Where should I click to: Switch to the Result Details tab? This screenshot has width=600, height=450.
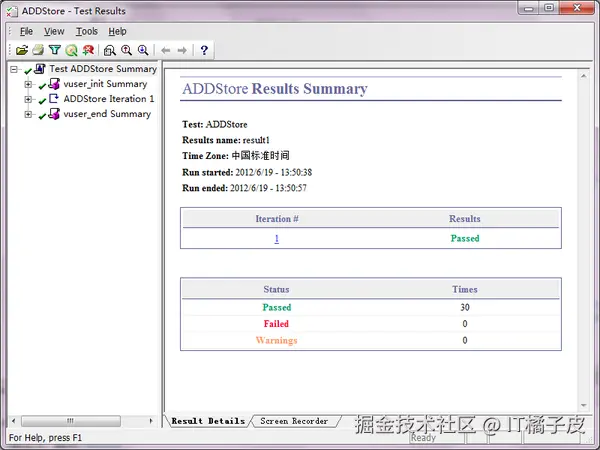(208, 421)
